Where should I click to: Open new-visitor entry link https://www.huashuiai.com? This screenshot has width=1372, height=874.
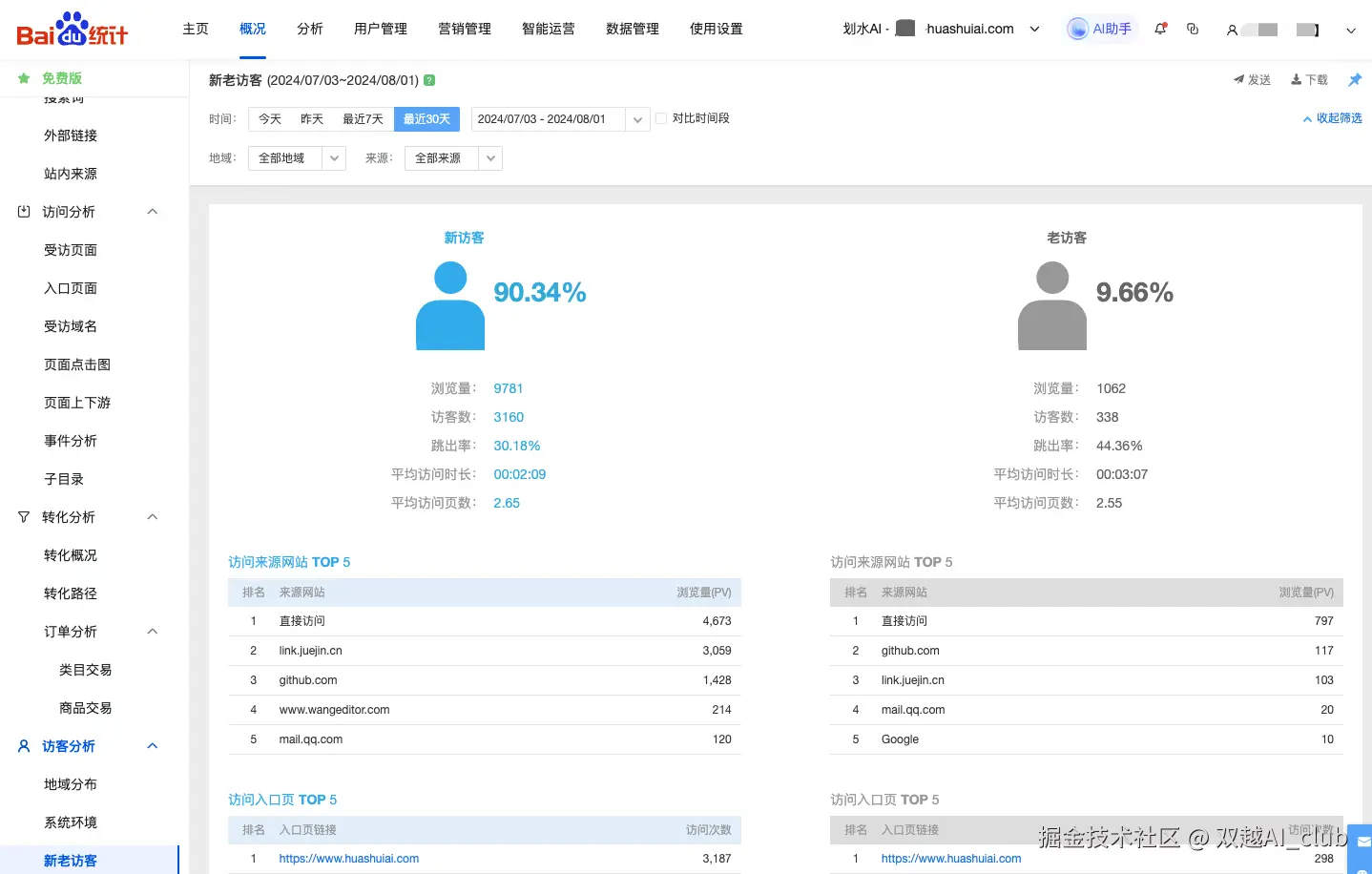[349, 859]
